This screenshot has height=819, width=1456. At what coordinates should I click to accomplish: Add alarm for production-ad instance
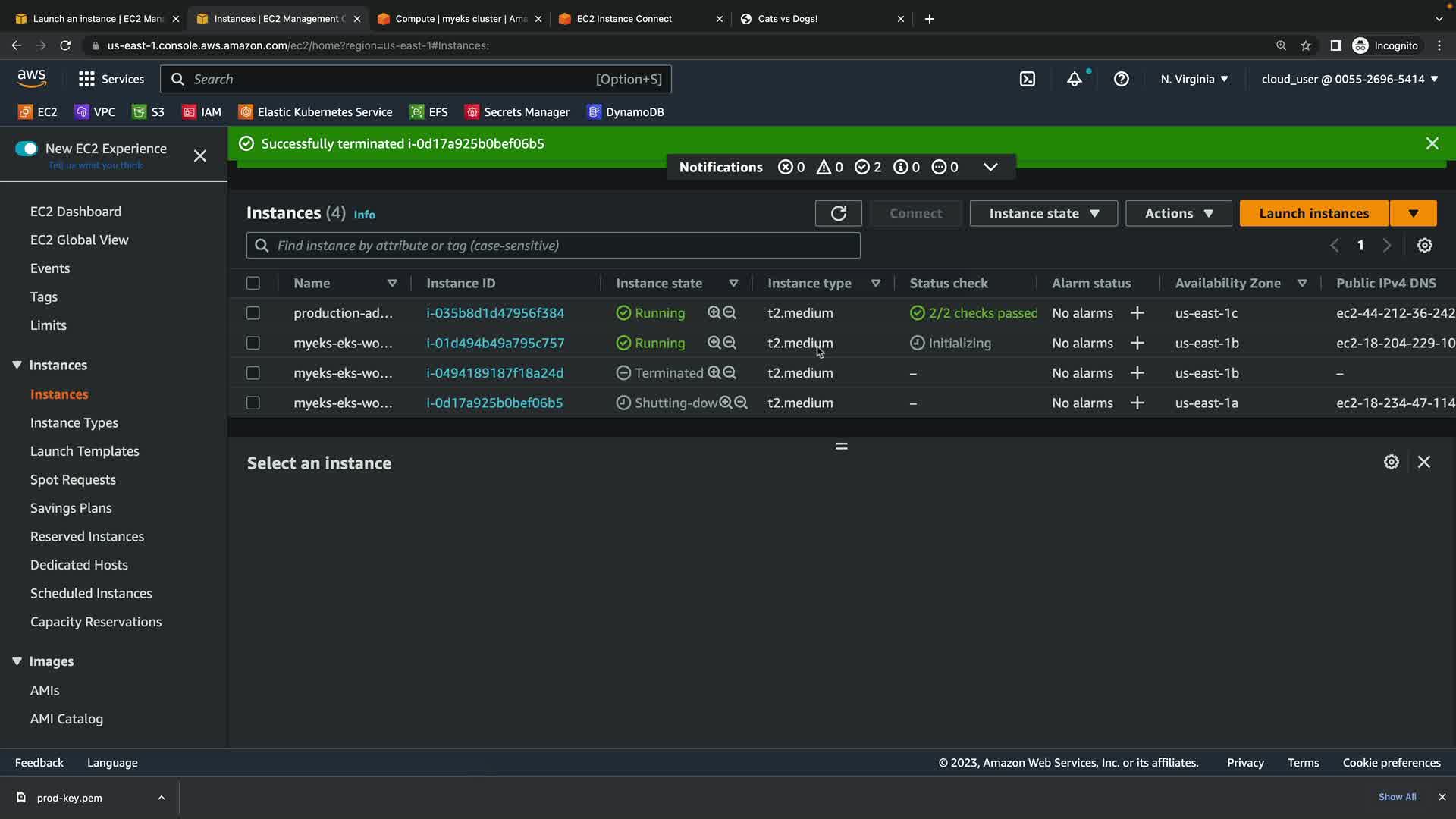[1137, 313]
